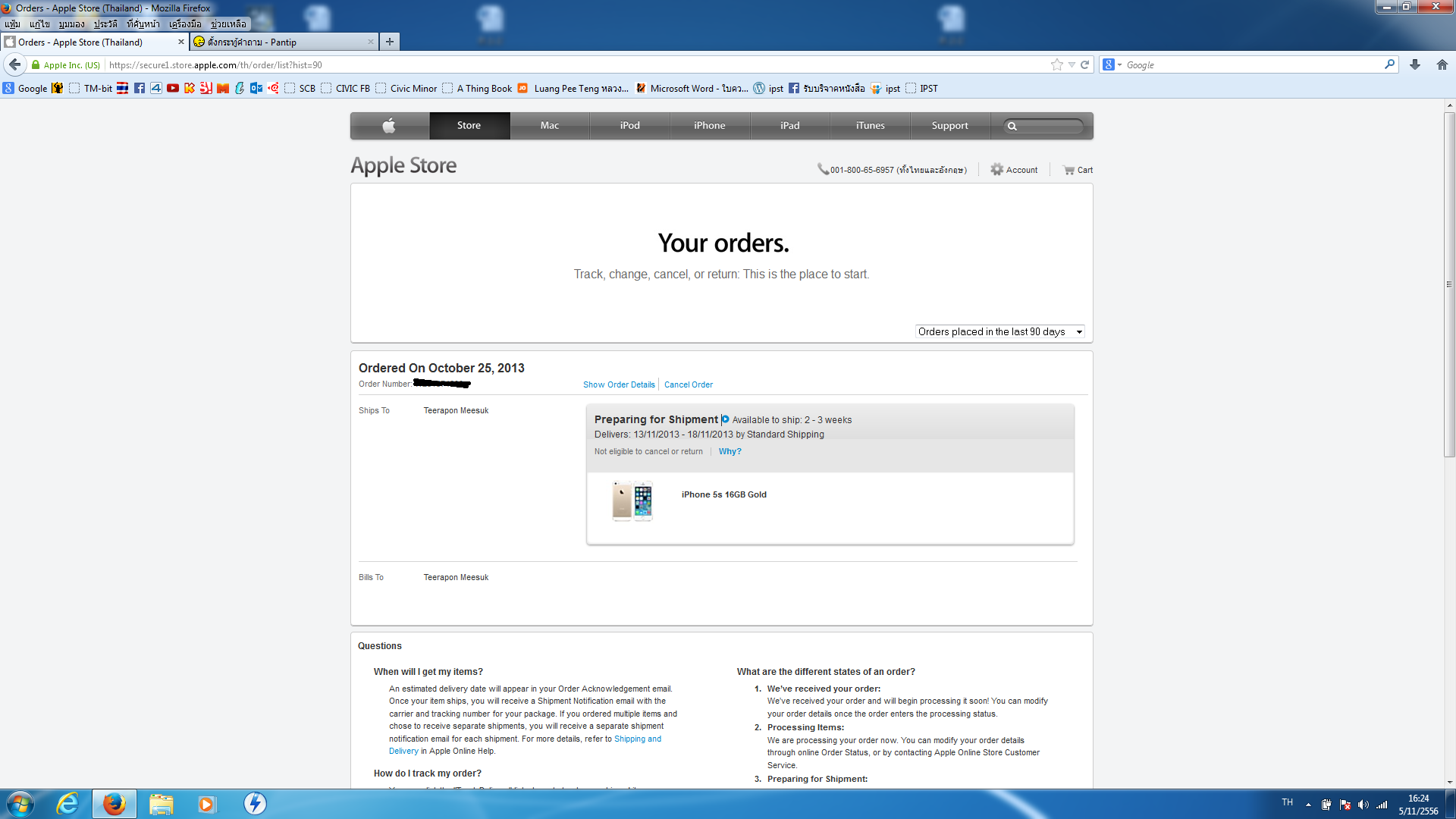Click the Show Order Details link
This screenshot has height=819, width=1456.
pyautogui.click(x=619, y=384)
